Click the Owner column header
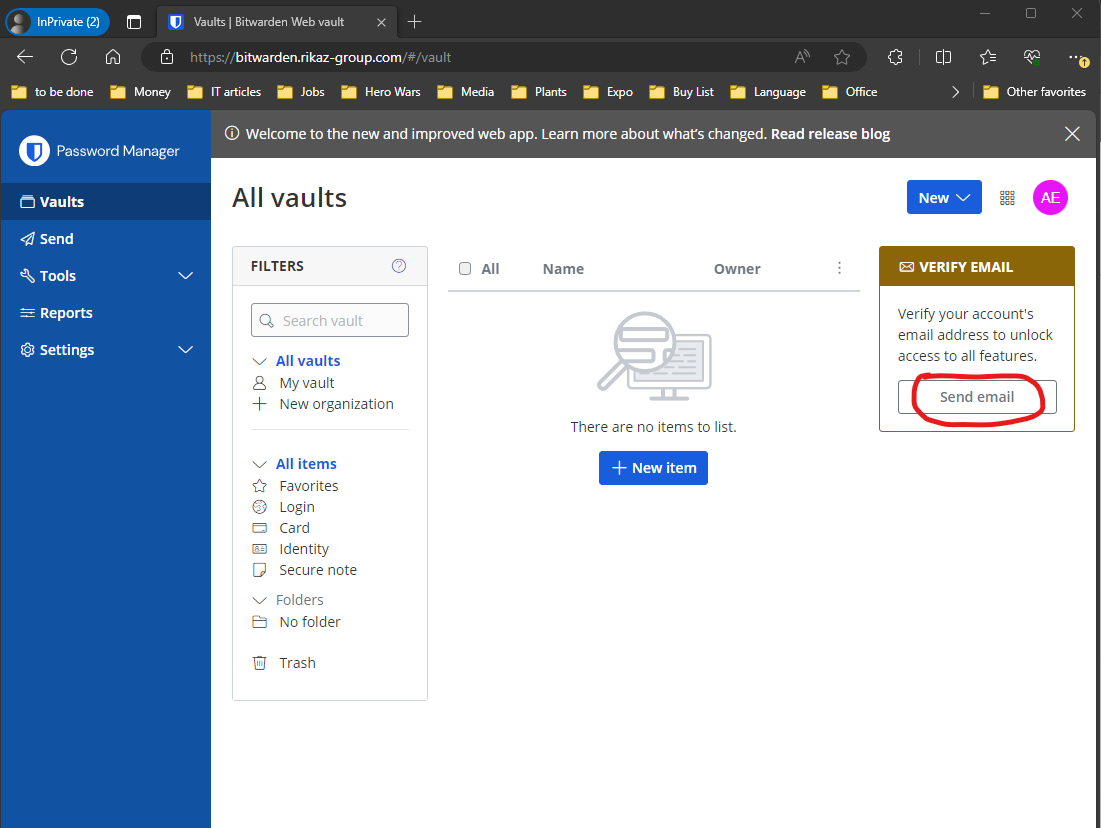Image resolution: width=1101 pixels, height=828 pixels. click(737, 269)
